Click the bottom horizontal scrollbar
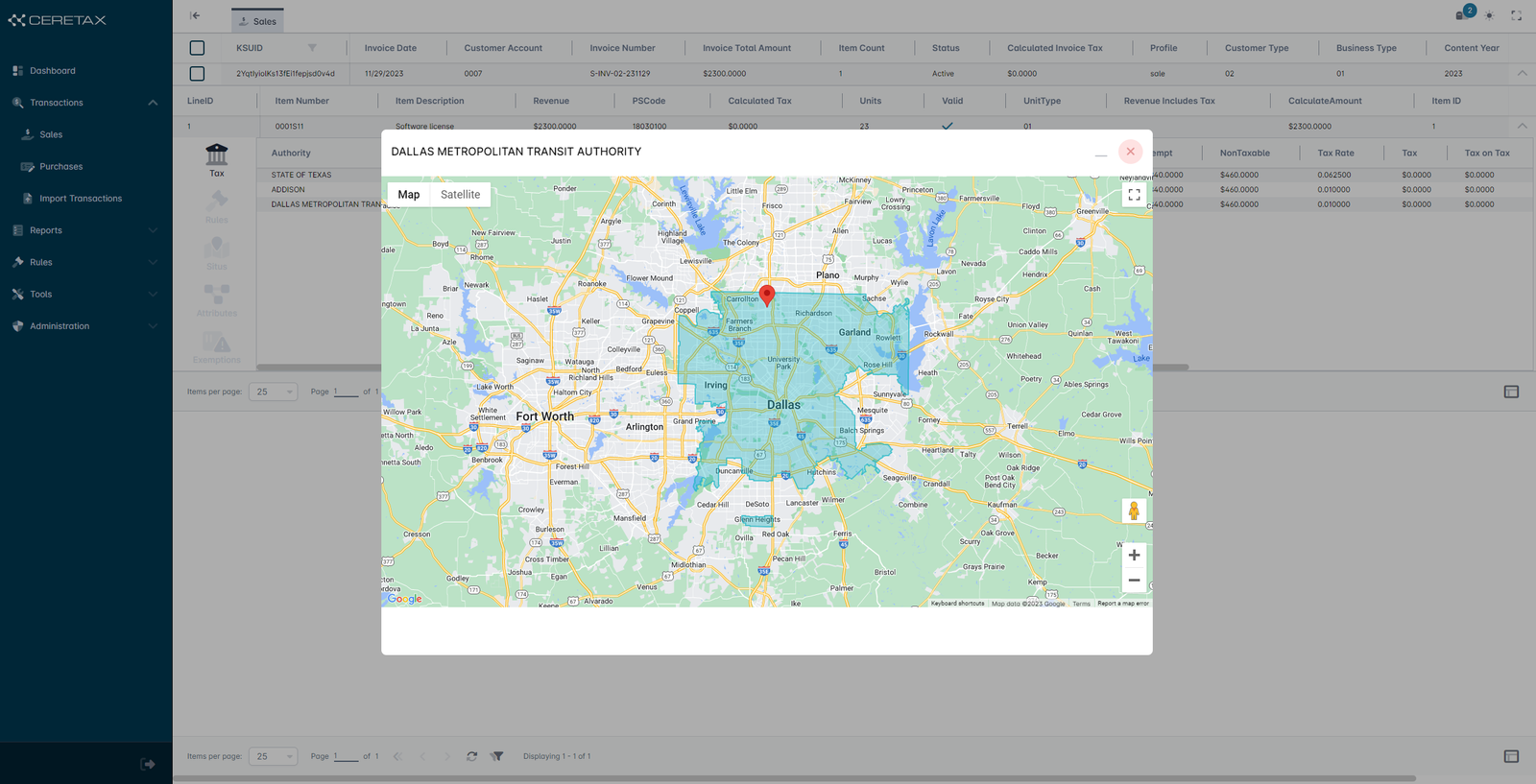This screenshot has width=1536, height=784. pyautogui.click(x=794, y=778)
